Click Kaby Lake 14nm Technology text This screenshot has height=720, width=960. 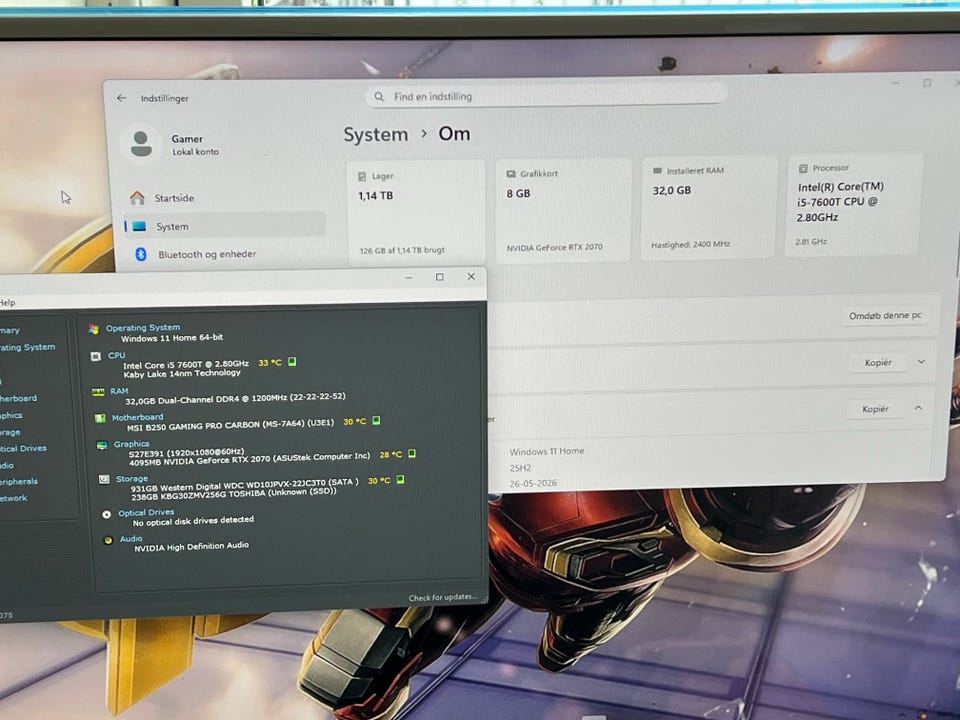(182, 373)
